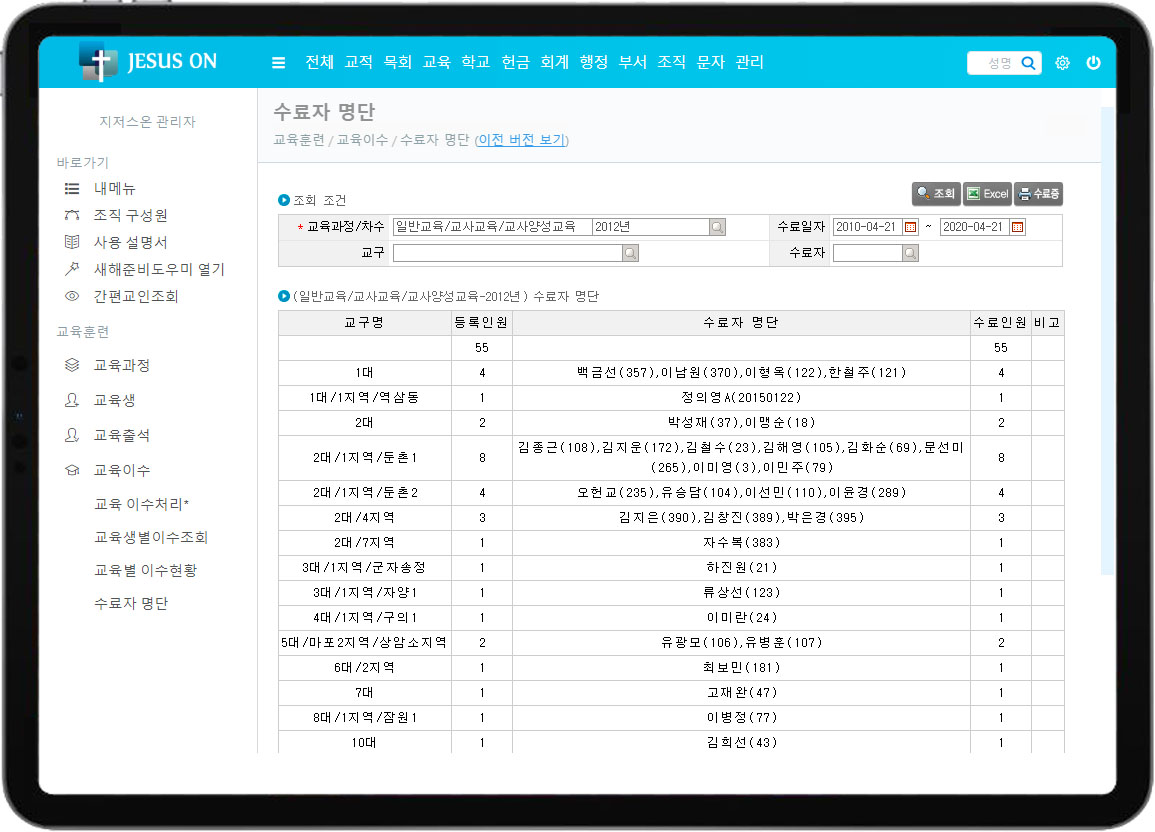Viewport: 1155px width, 832px height.
Task: Open the 이전 버전 보기 link
Action: click(x=522, y=141)
